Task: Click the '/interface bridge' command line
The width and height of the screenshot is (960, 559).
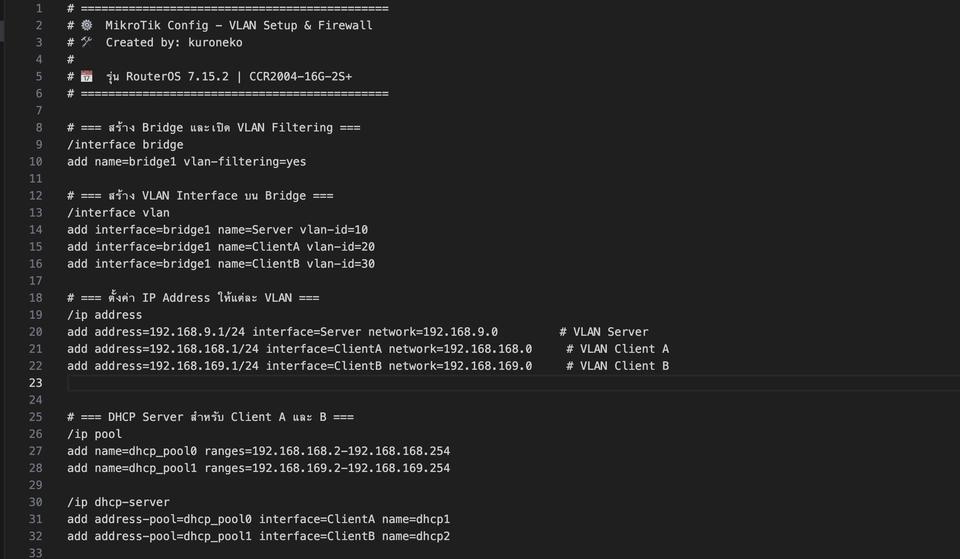Action: (125, 145)
